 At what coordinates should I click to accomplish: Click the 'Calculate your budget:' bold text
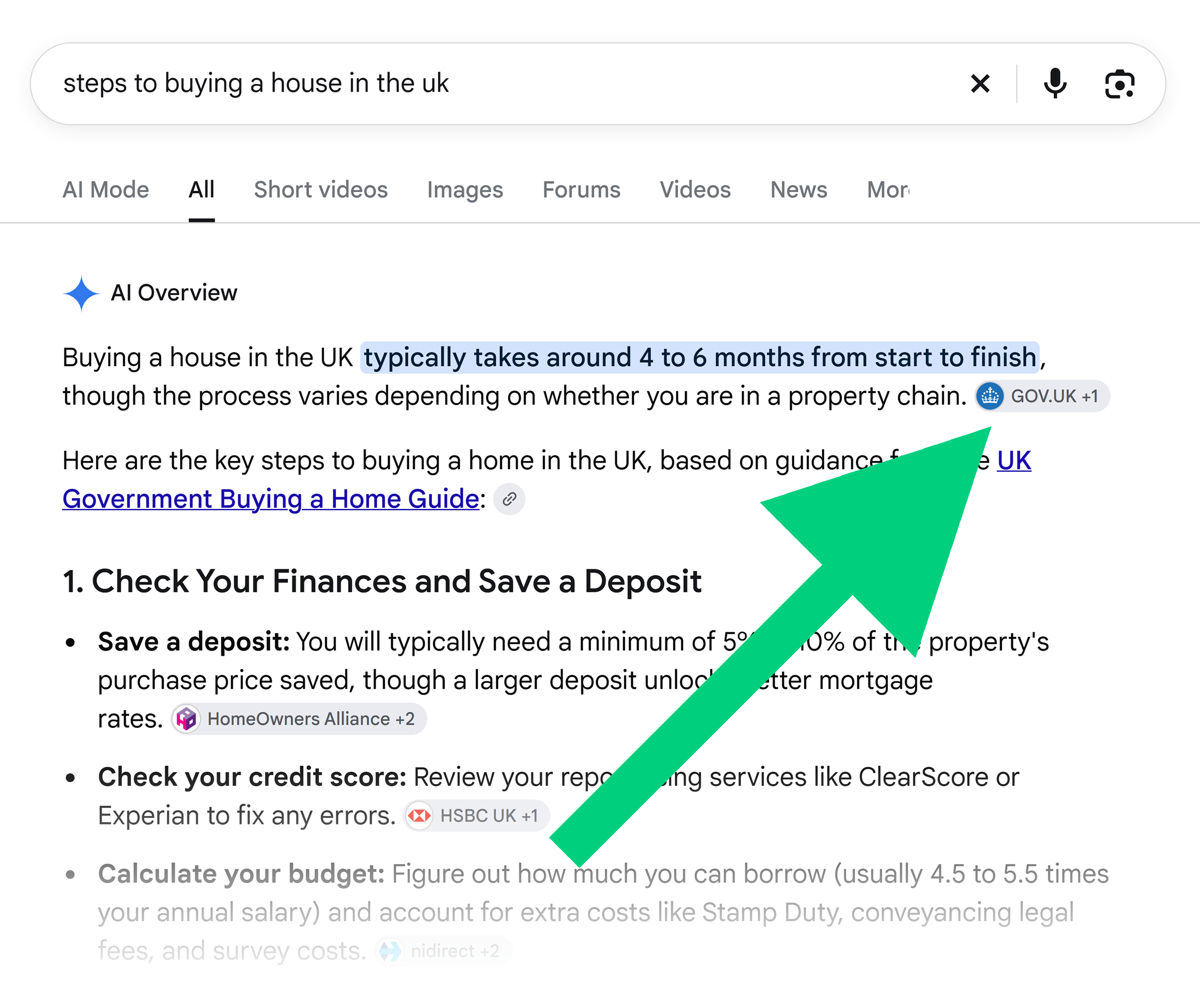point(241,874)
